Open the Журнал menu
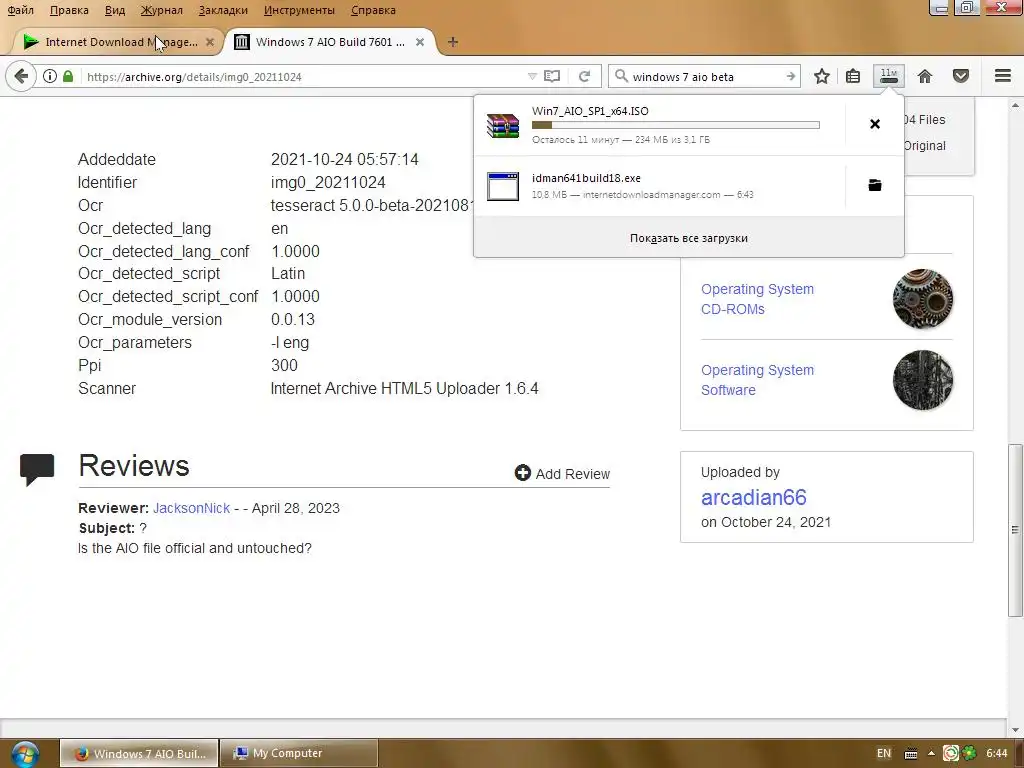Viewport: 1024px width, 768px height. point(161,10)
